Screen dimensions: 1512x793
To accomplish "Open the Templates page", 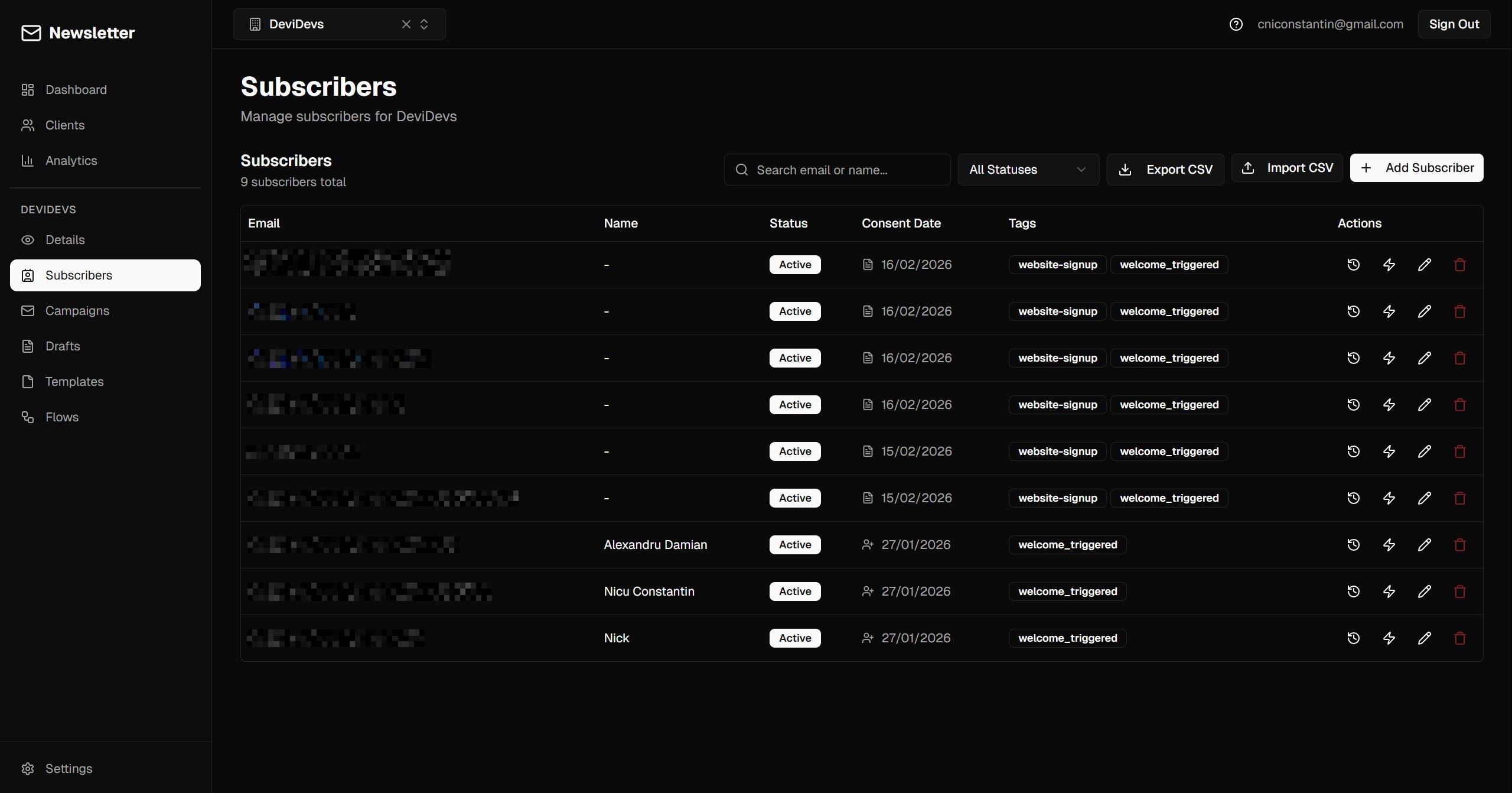I will click(74, 382).
